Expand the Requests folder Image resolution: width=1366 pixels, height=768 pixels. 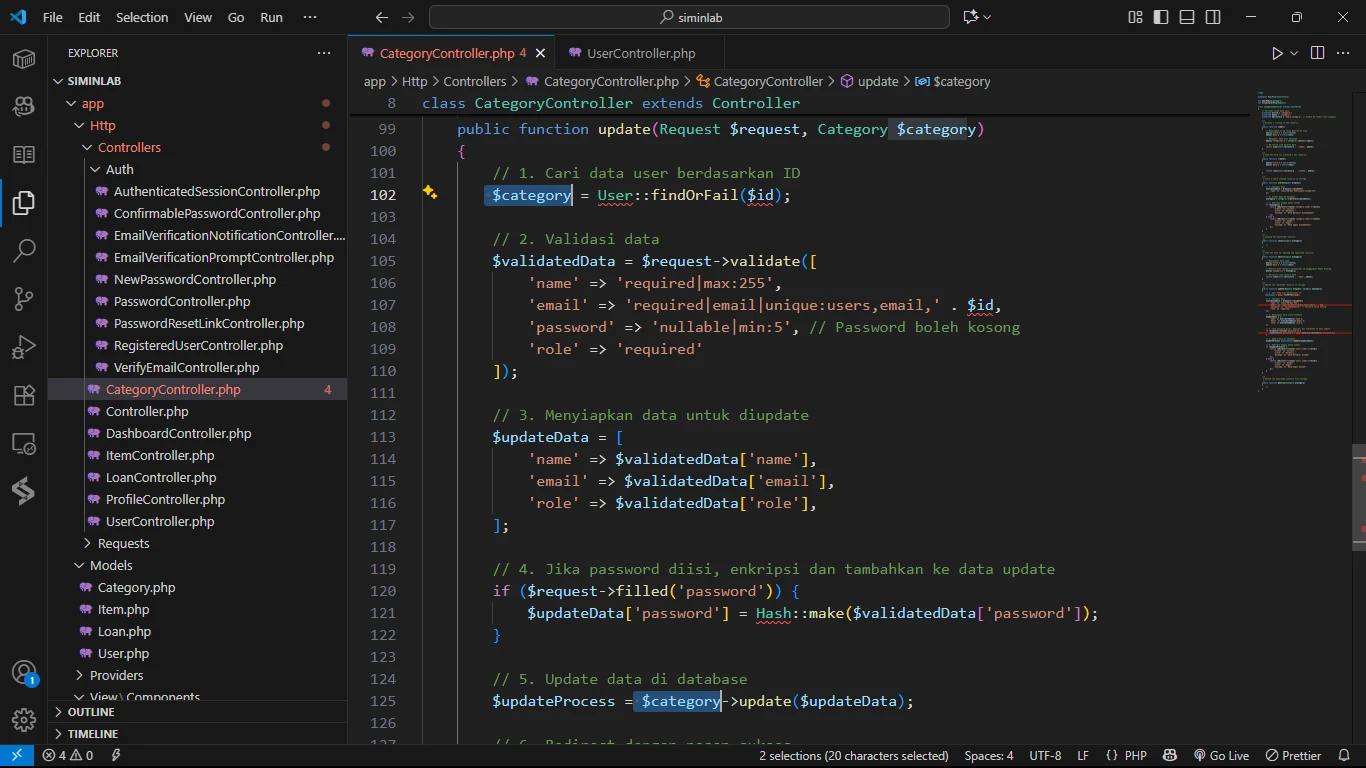(x=123, y=543)
